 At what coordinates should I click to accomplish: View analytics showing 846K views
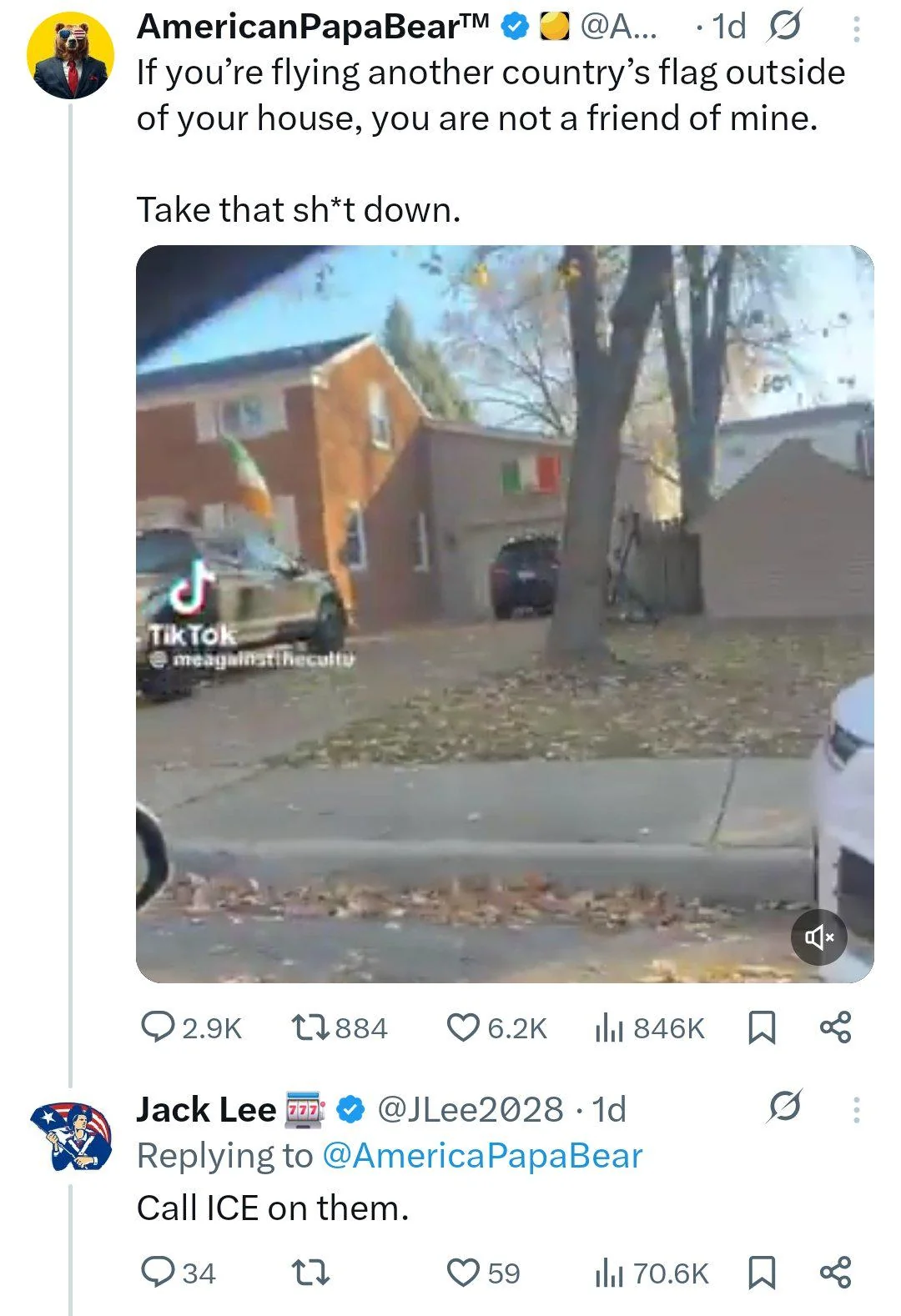coord(650,1027)
